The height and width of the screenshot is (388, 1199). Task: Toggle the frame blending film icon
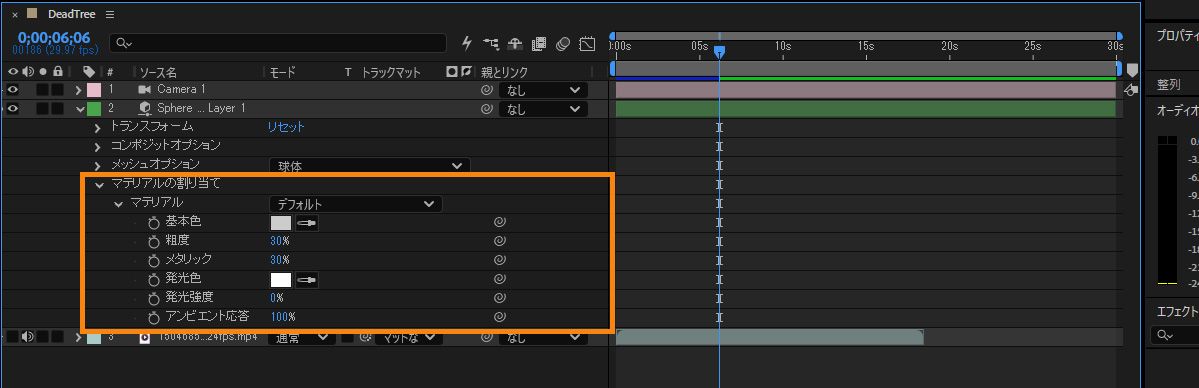[x=539, y=44]
